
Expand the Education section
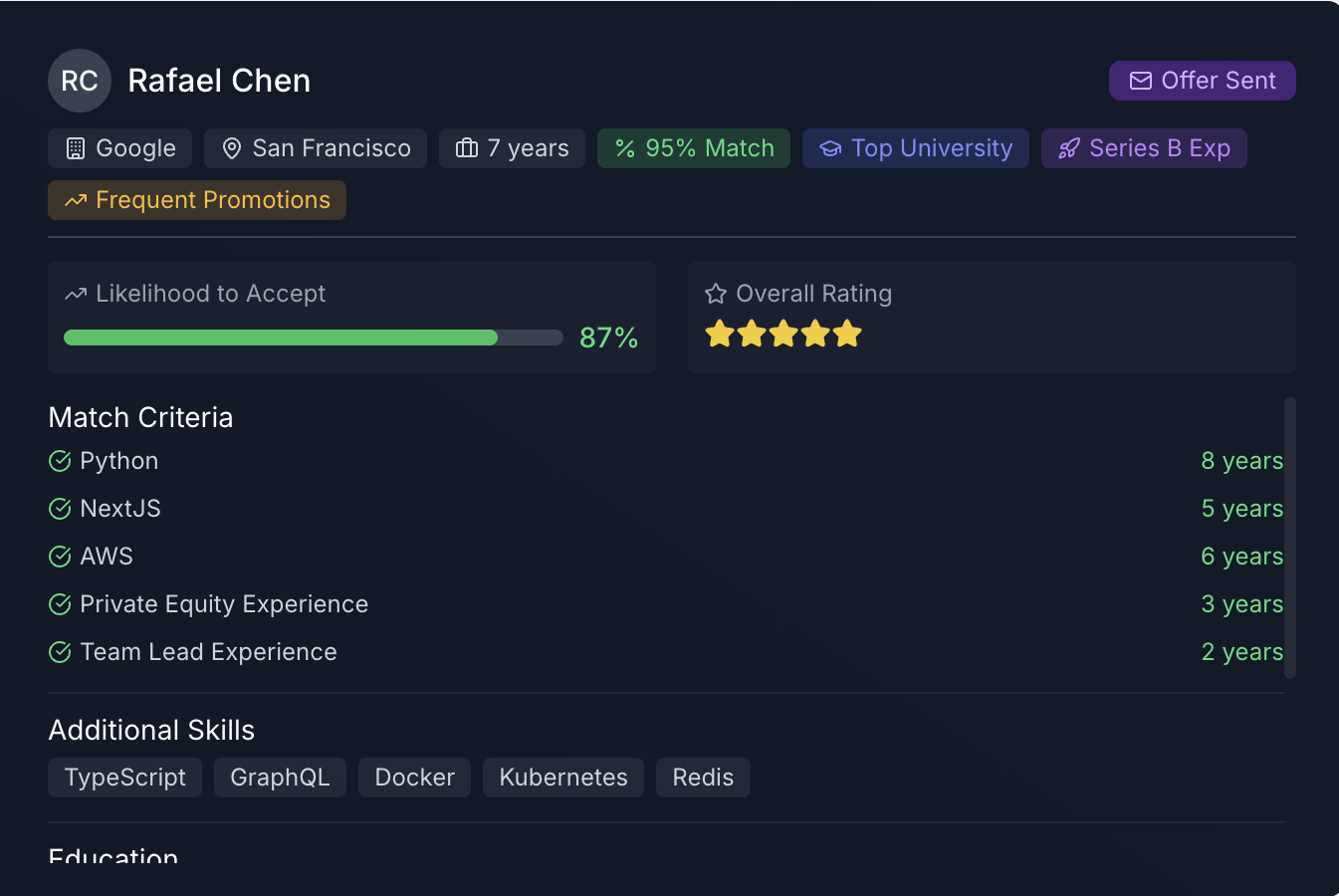click(112, 857)
